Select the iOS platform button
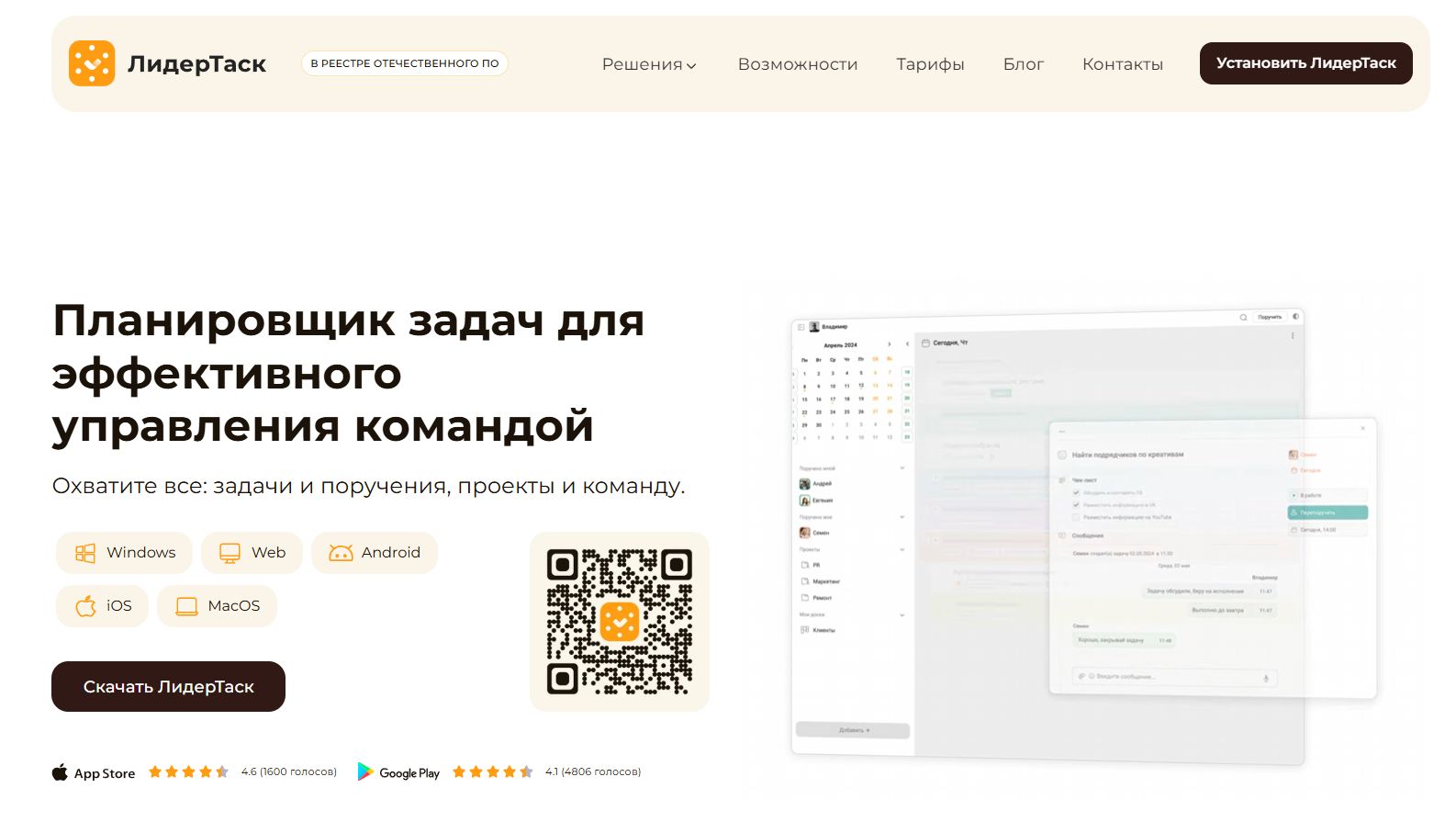This screenshot has height=833, width=1456. tap(102, 606)
